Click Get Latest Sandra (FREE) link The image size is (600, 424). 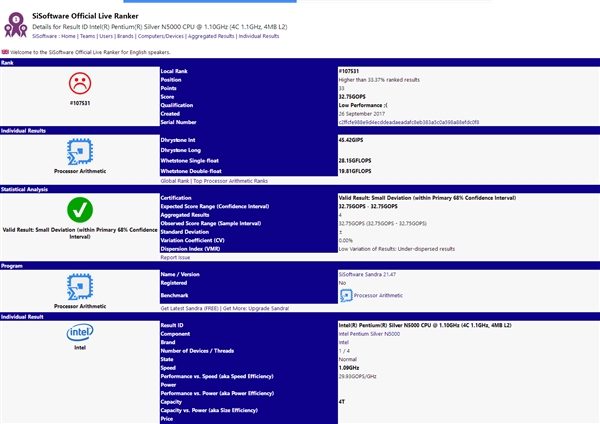(x=192, y=308)
